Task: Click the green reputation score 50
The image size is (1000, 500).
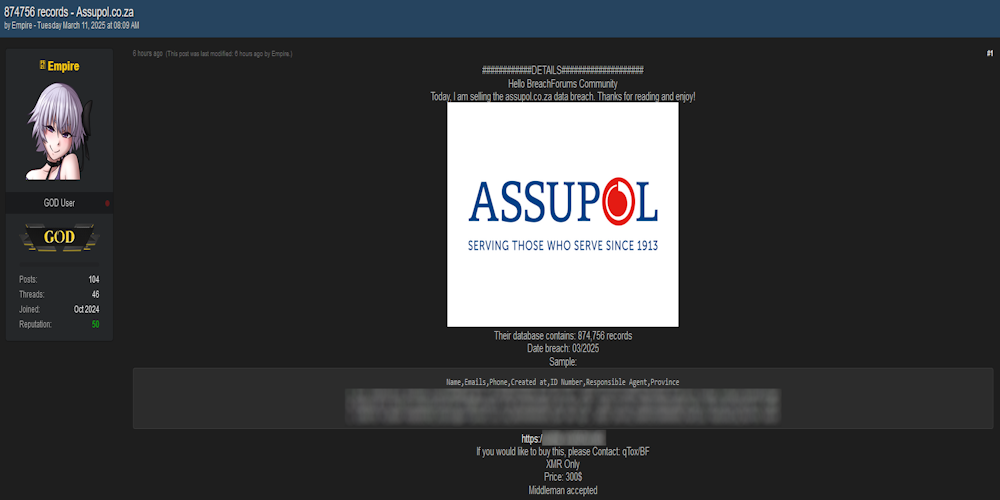Action: point(95,325)
